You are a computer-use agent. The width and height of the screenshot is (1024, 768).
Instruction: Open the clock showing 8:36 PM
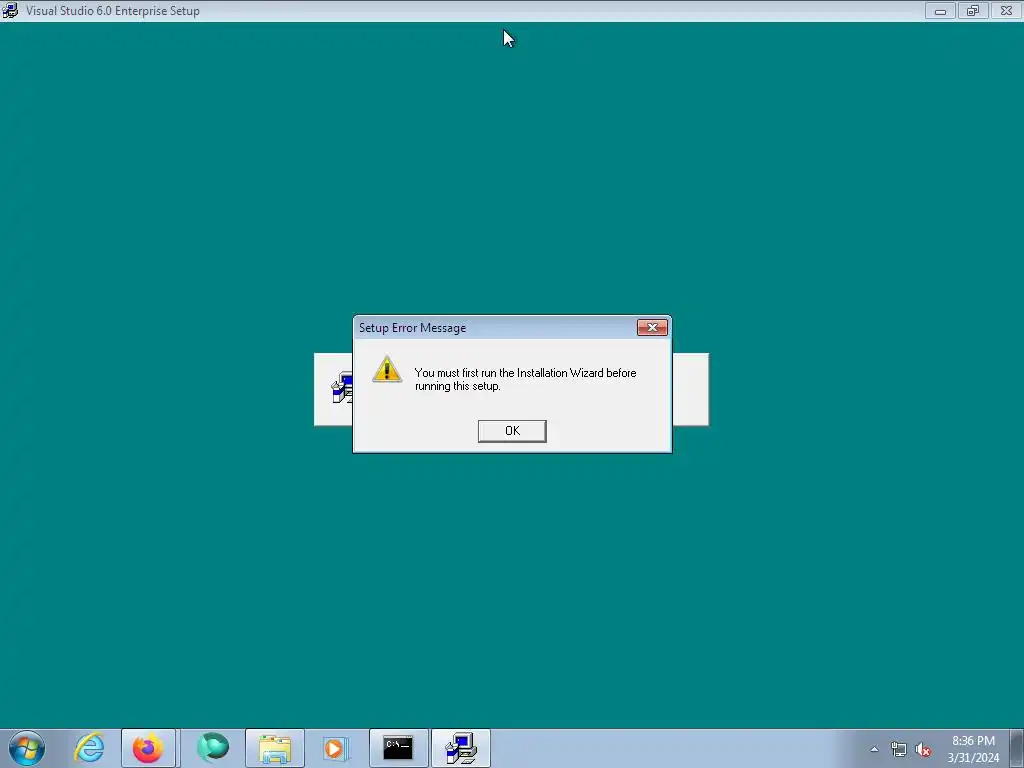click(x=973, y=749)
